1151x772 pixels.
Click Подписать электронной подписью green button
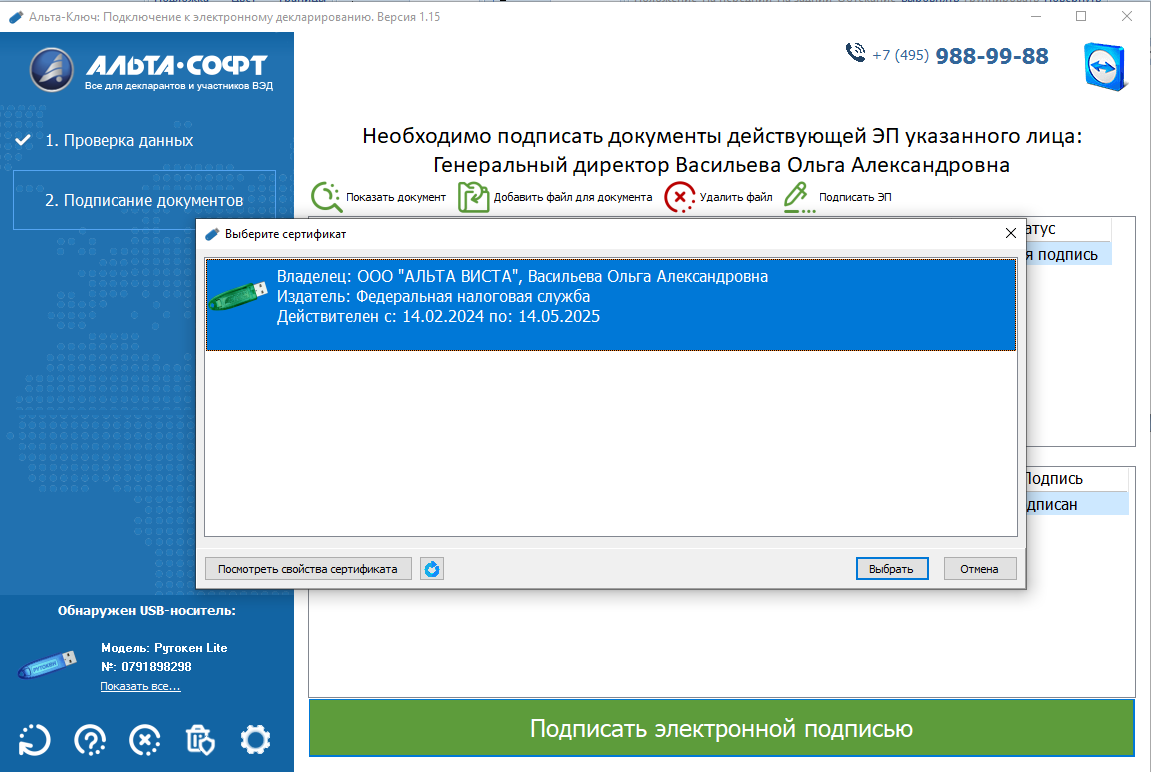722,728
